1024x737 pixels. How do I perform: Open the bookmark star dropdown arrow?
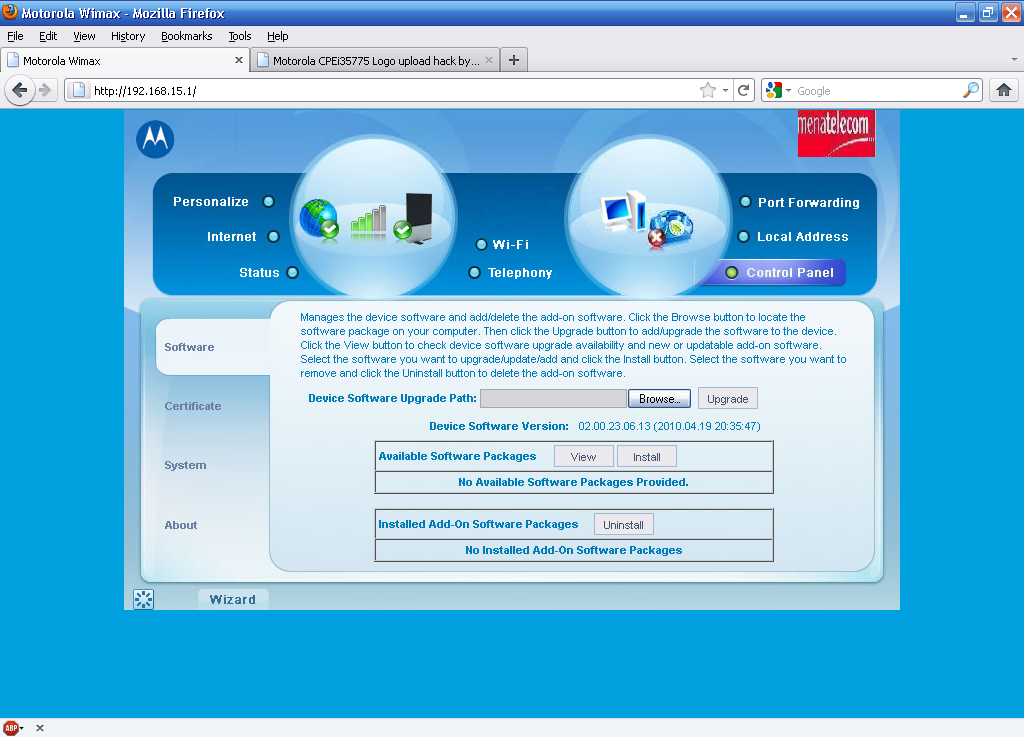[x=725, y=91]
